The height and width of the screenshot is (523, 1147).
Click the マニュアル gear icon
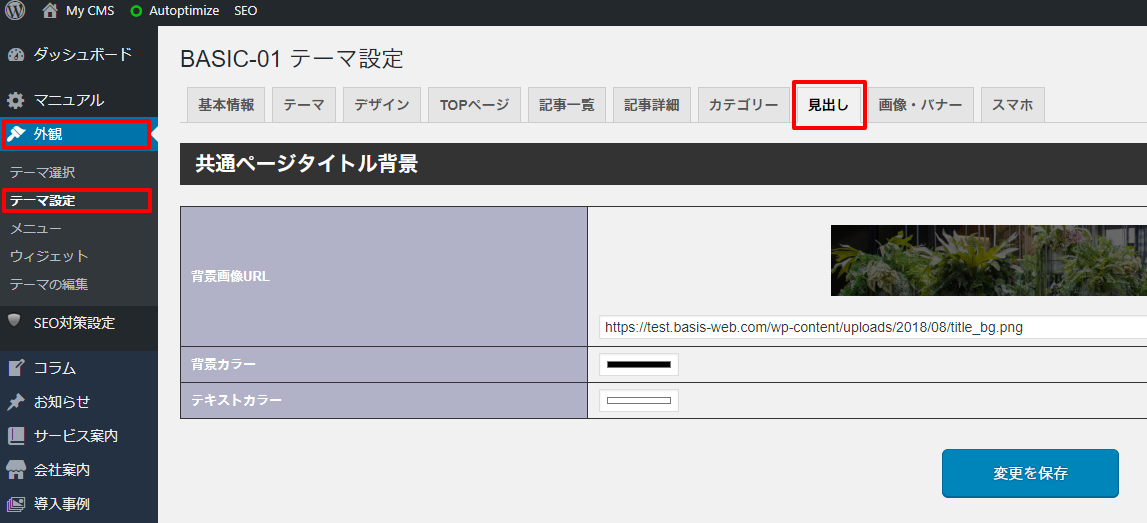click(x=15, y=100)
